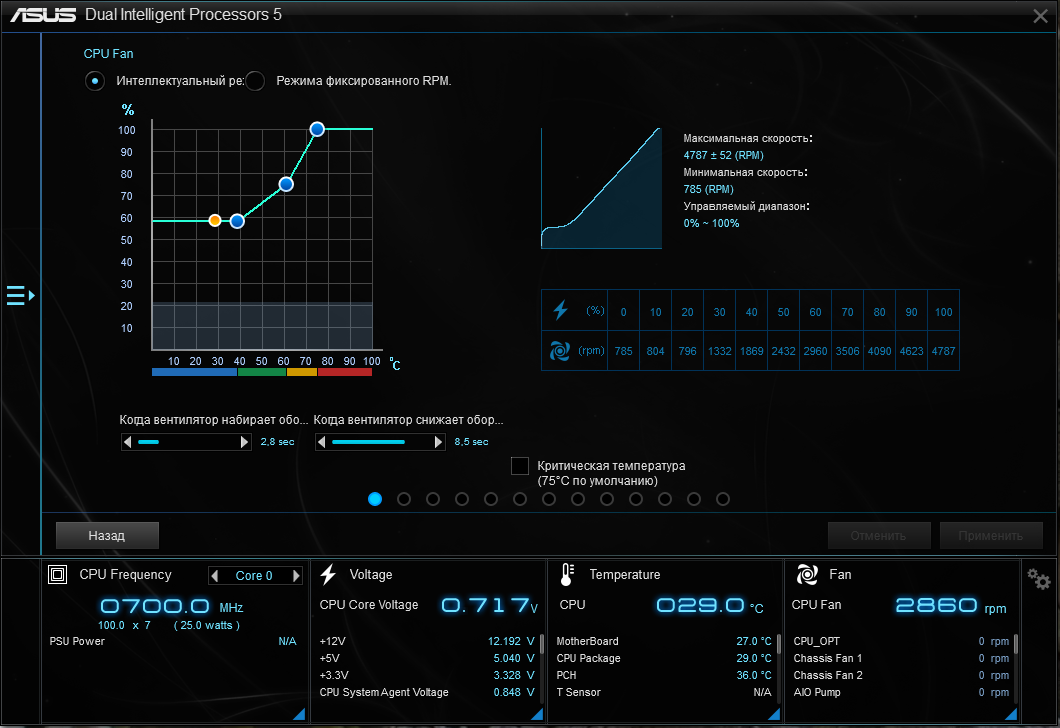Click the PCH temperature row
The image size is (1060, 728).
coord(664,675)
